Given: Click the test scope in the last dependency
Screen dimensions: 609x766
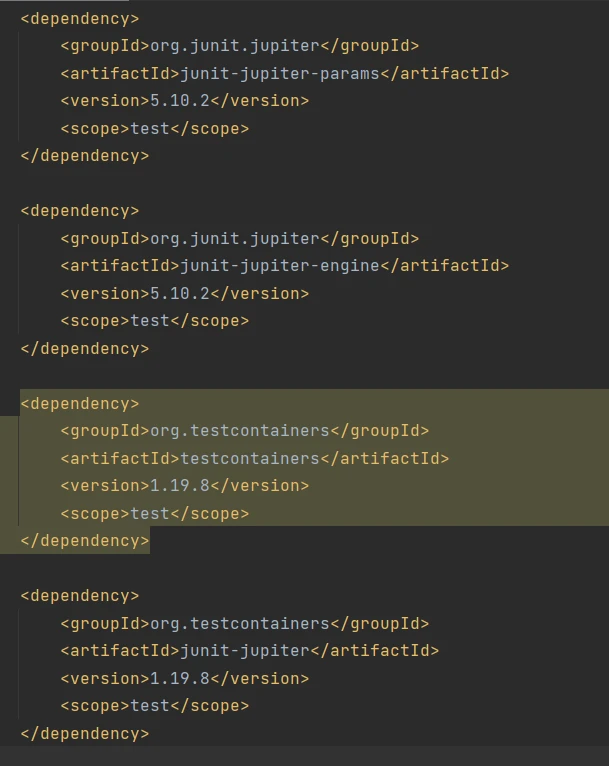Looking at the screenshot, I should pyautogui.click(x=149, y=705).
